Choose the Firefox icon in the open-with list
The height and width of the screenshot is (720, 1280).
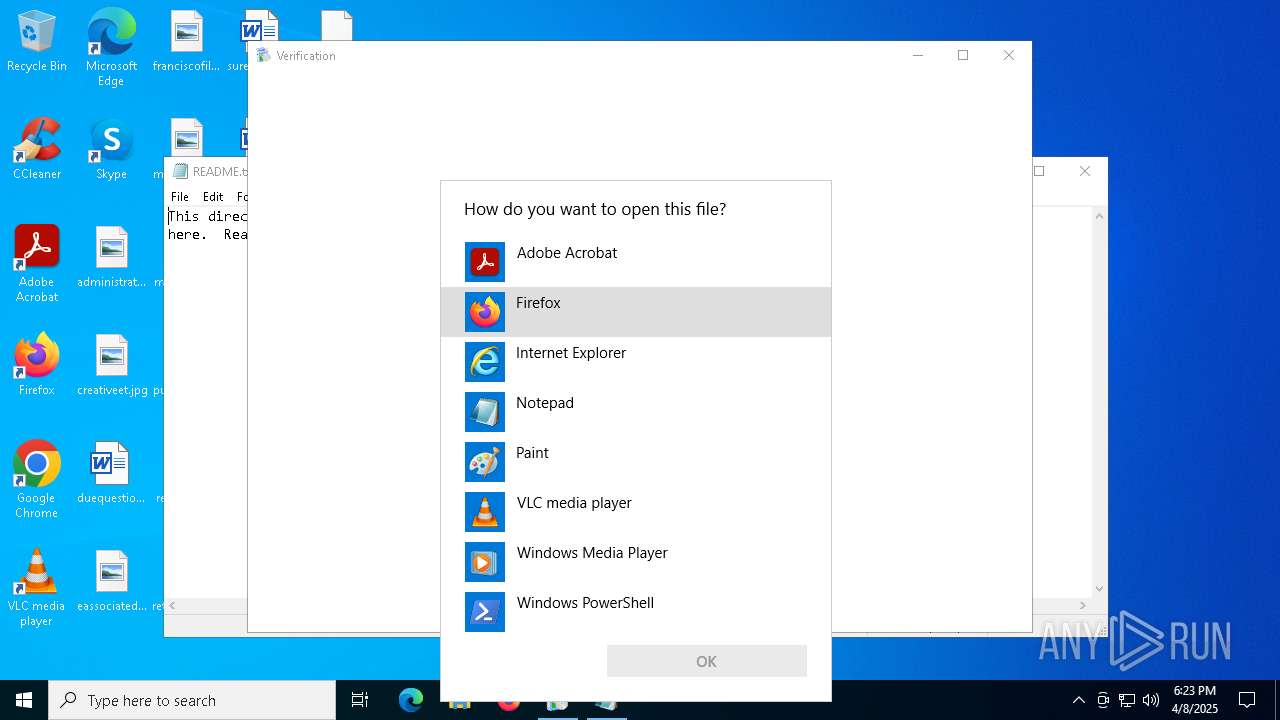click(x=485, y=312)
